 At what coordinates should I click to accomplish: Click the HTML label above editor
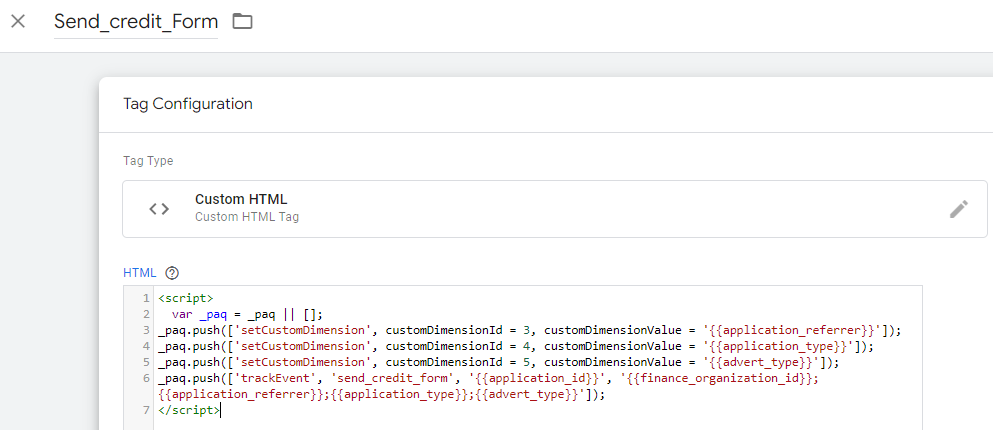pos(139,273)
